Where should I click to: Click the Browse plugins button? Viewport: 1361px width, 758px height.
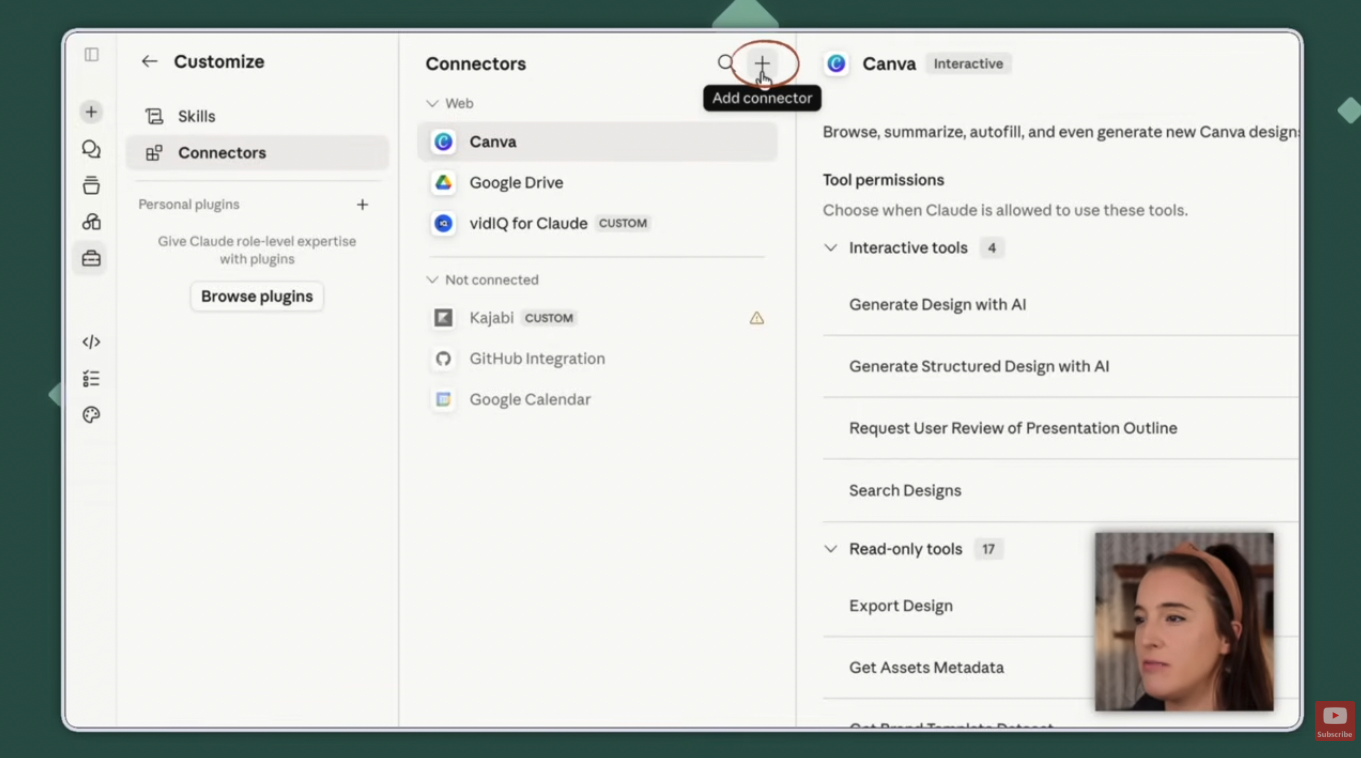(x=257, y=296)
